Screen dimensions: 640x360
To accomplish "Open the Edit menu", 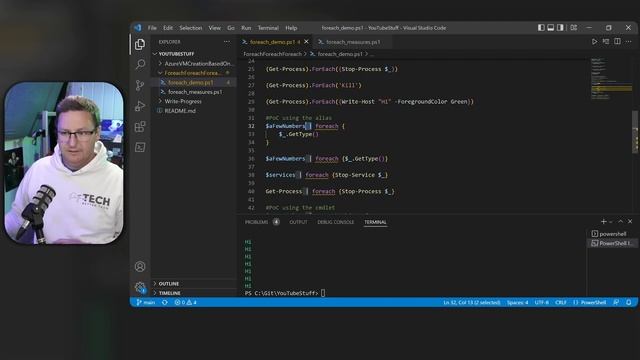I will pos(168,28).
